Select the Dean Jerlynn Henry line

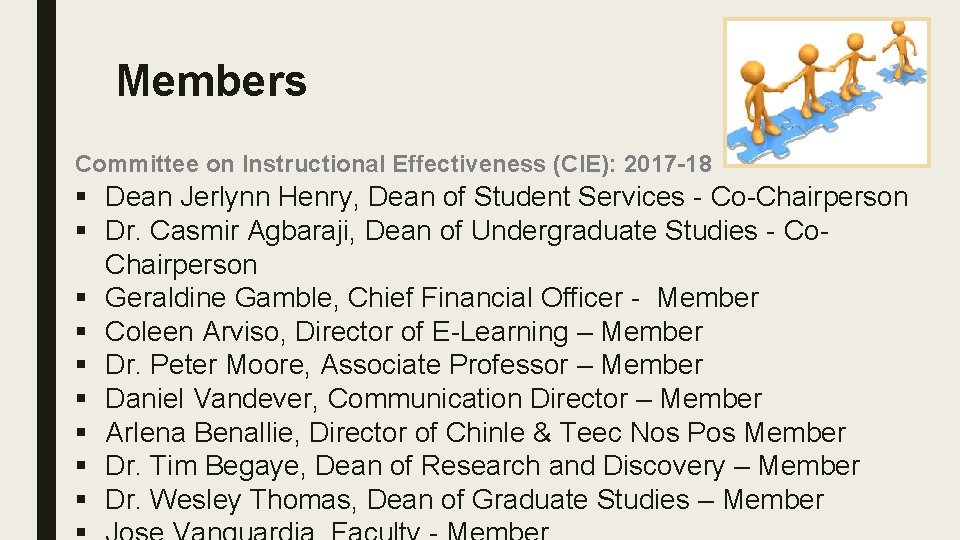tap(506, 198)
